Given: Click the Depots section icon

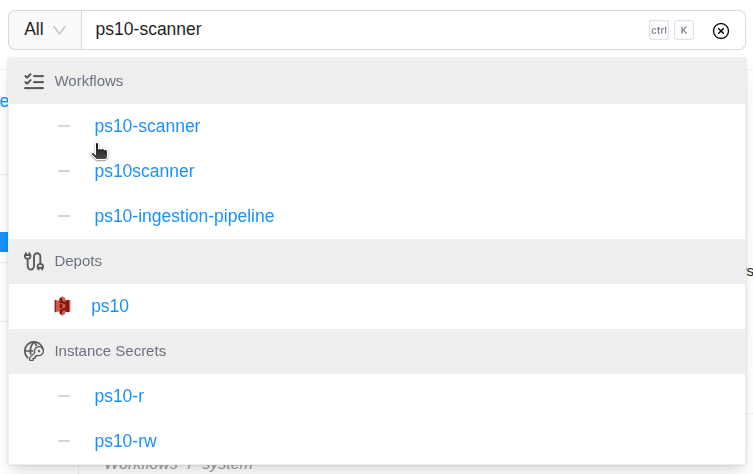Looking at the screenshot, I should (34, 261).
